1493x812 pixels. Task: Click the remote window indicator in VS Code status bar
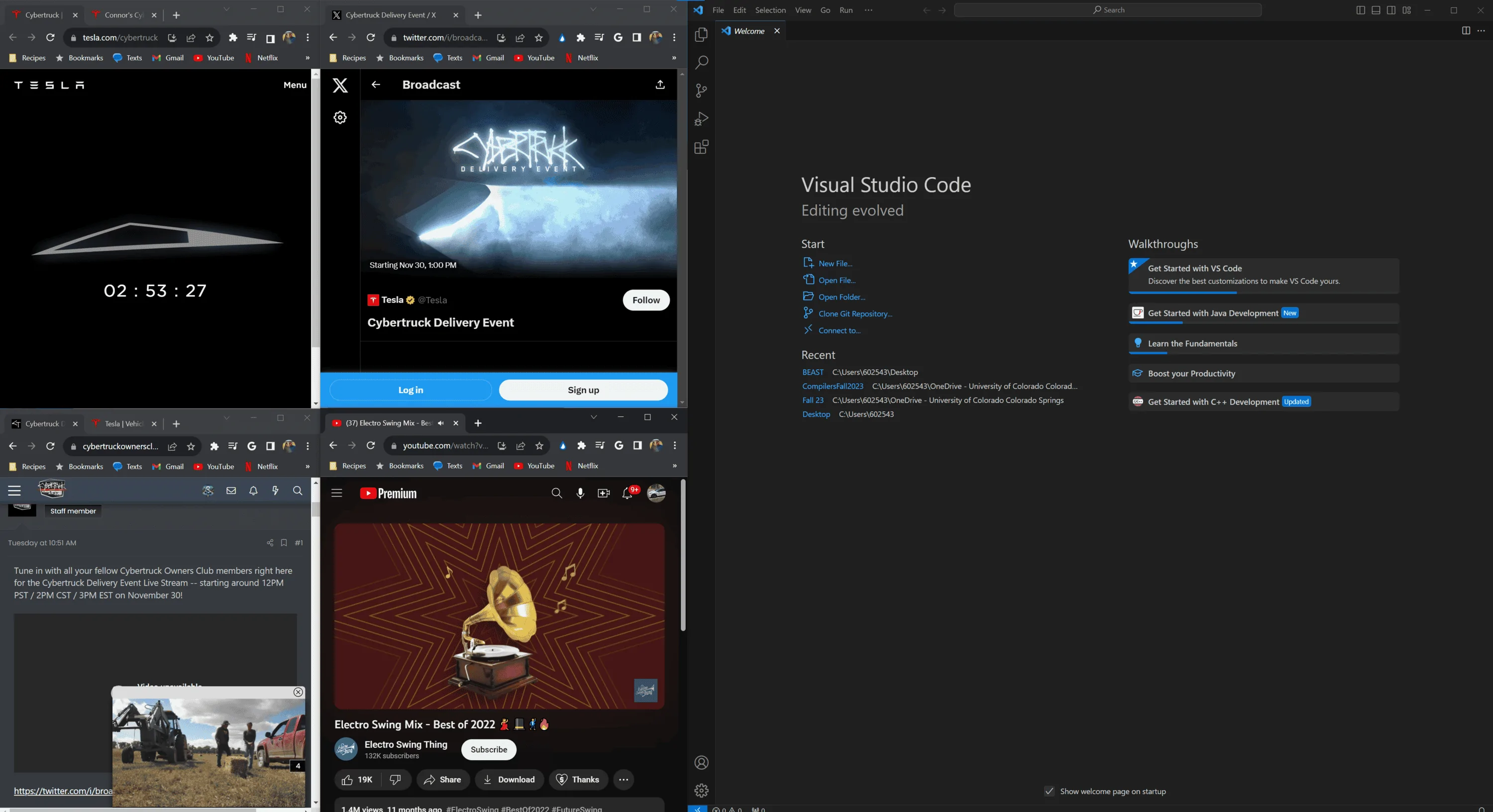(x=697, y=809)
